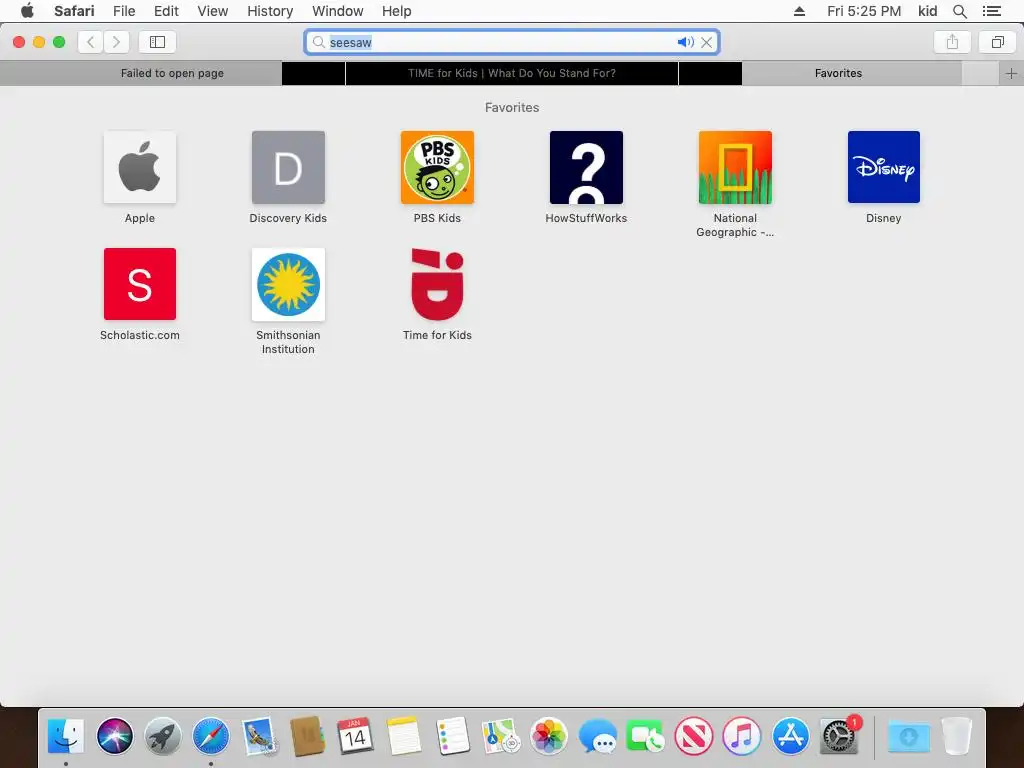Screen dimensions: 1024x768
Task: Open Notes from the Dock
Action: point(404,736)
